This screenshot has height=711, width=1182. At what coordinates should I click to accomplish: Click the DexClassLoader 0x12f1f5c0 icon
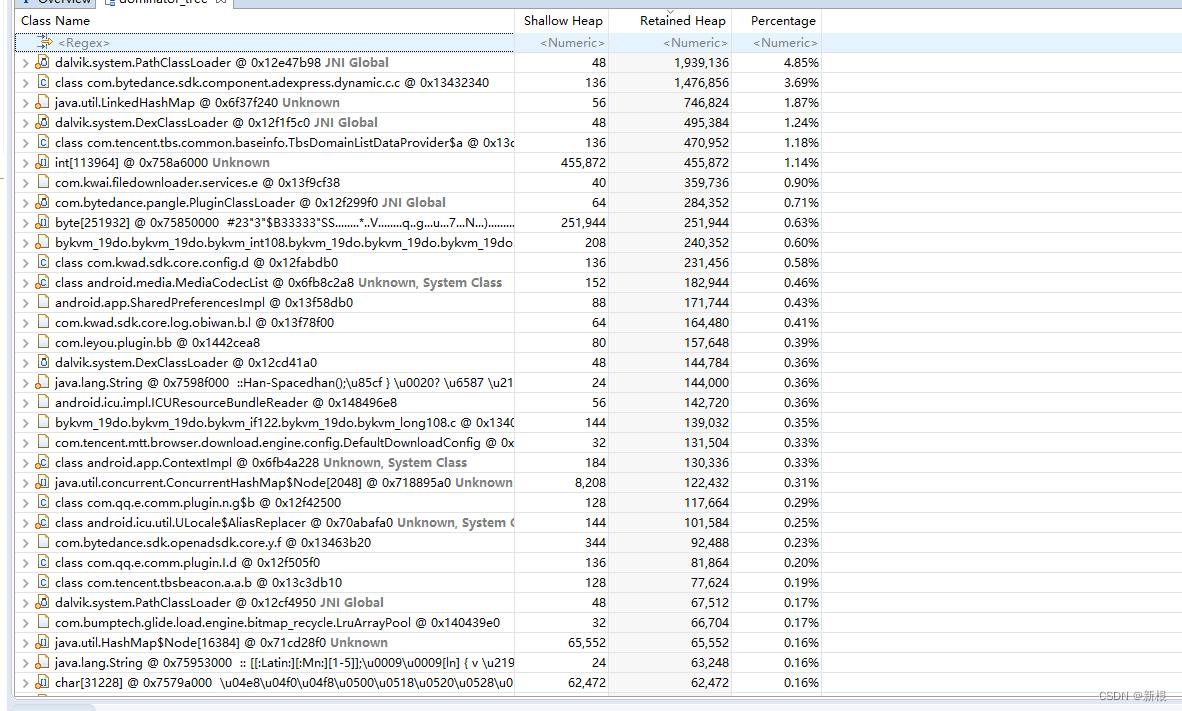43,122
